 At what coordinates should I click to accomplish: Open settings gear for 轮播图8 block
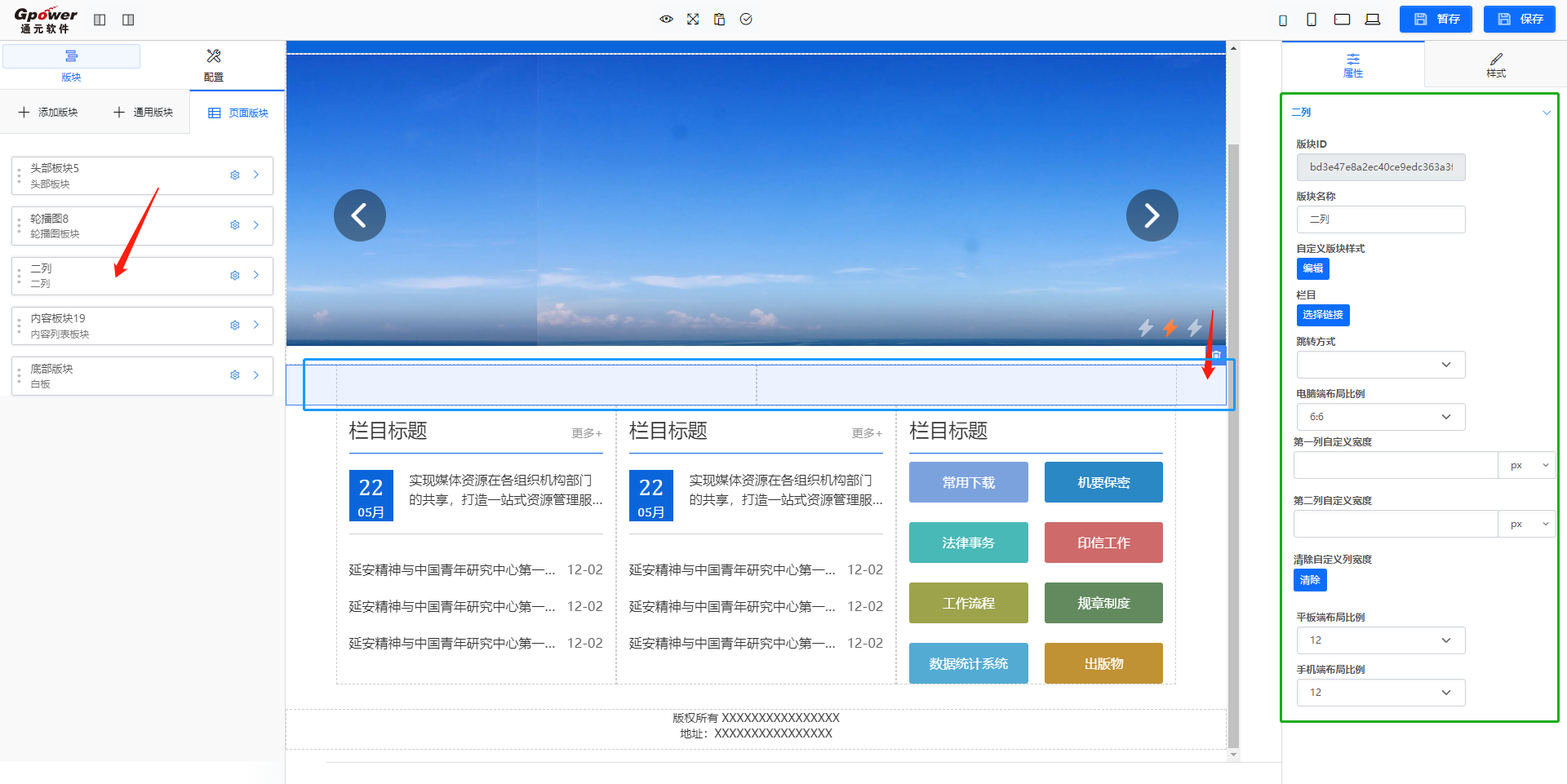click(x=235, y=225)
